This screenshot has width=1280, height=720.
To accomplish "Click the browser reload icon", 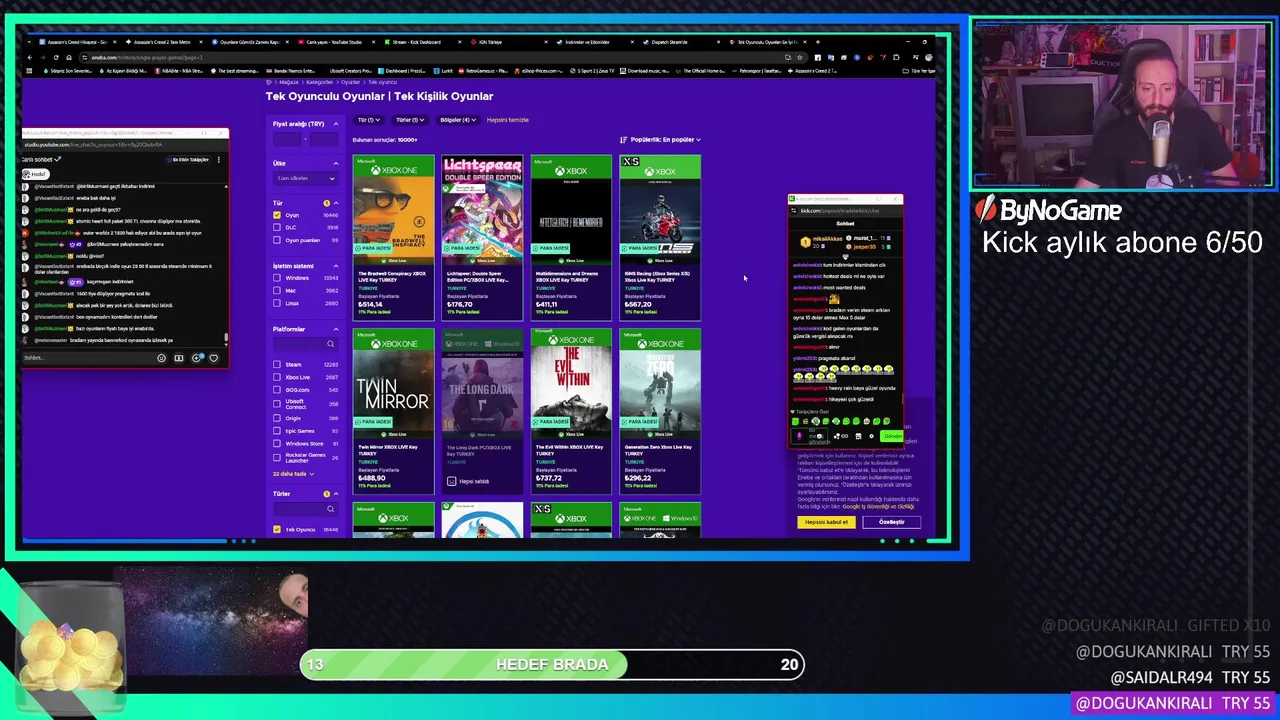I will (58, 58).
